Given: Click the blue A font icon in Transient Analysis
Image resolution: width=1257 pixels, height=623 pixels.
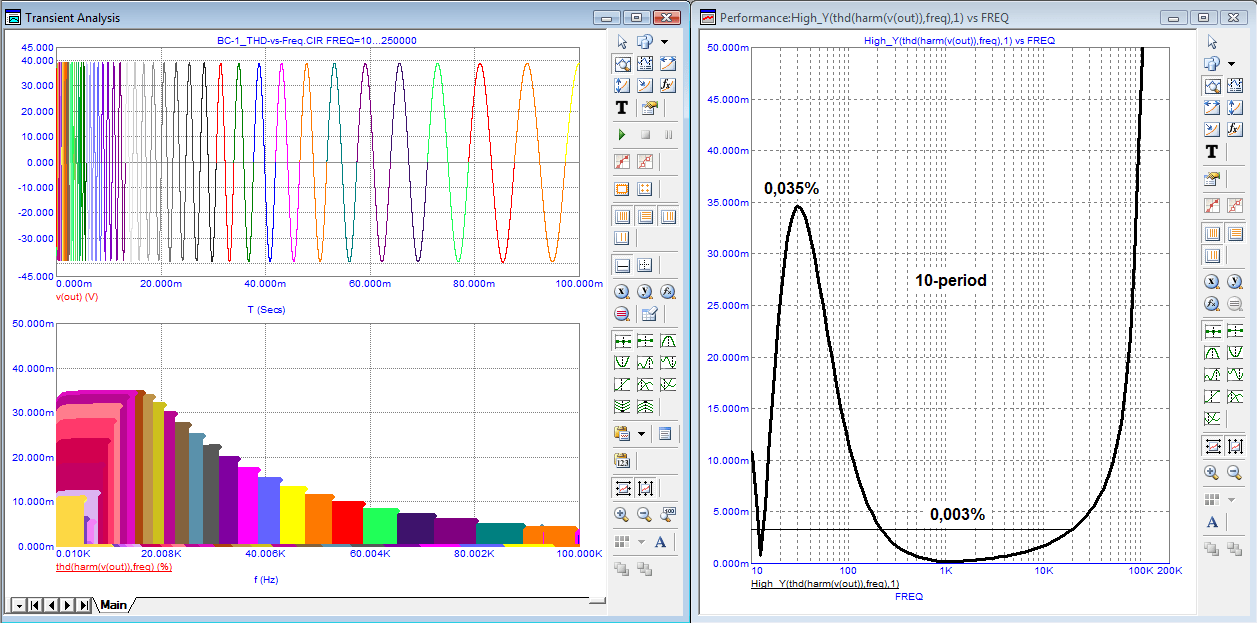Looking at the screenshot, I should pos(660,541).
